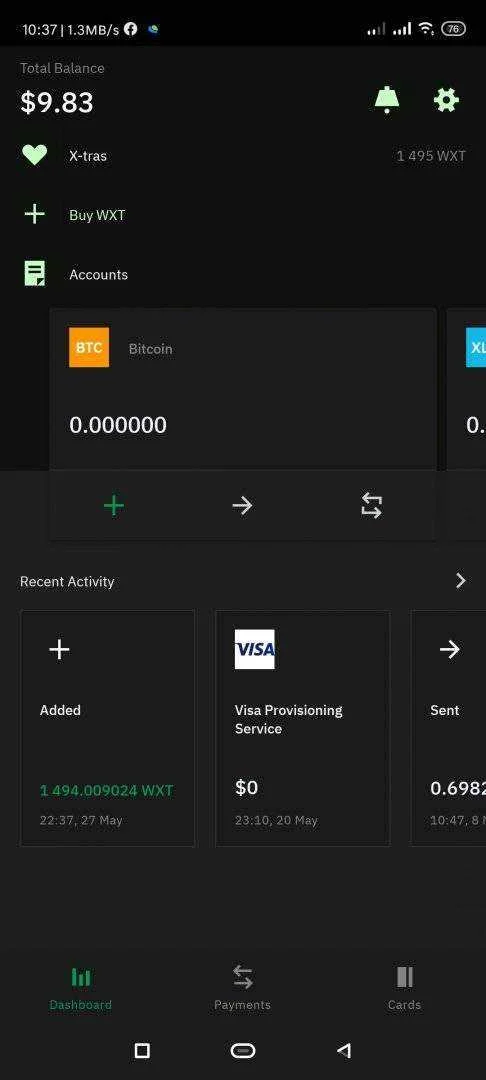The width and height of the screenshot is (486, 1080).
Task: Tap the VISA logo in Recent Activity
Action: click(255, 649)
